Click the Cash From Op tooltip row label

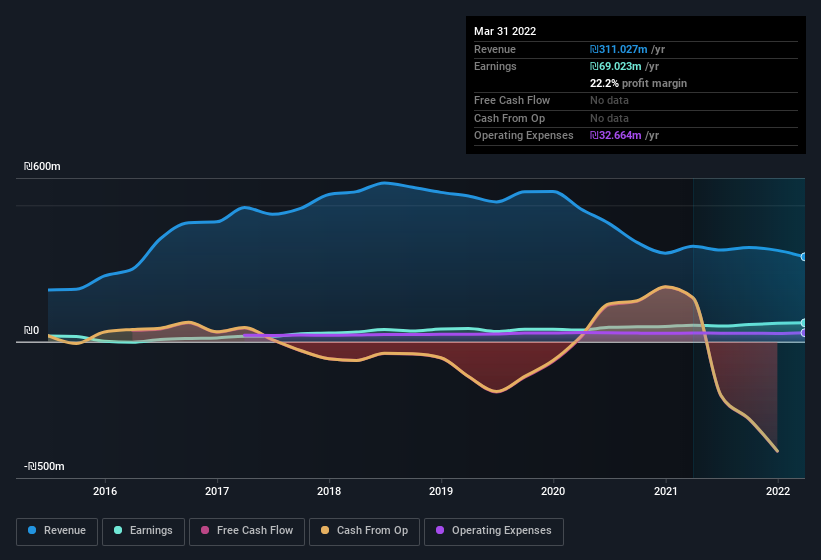[509, 118]
